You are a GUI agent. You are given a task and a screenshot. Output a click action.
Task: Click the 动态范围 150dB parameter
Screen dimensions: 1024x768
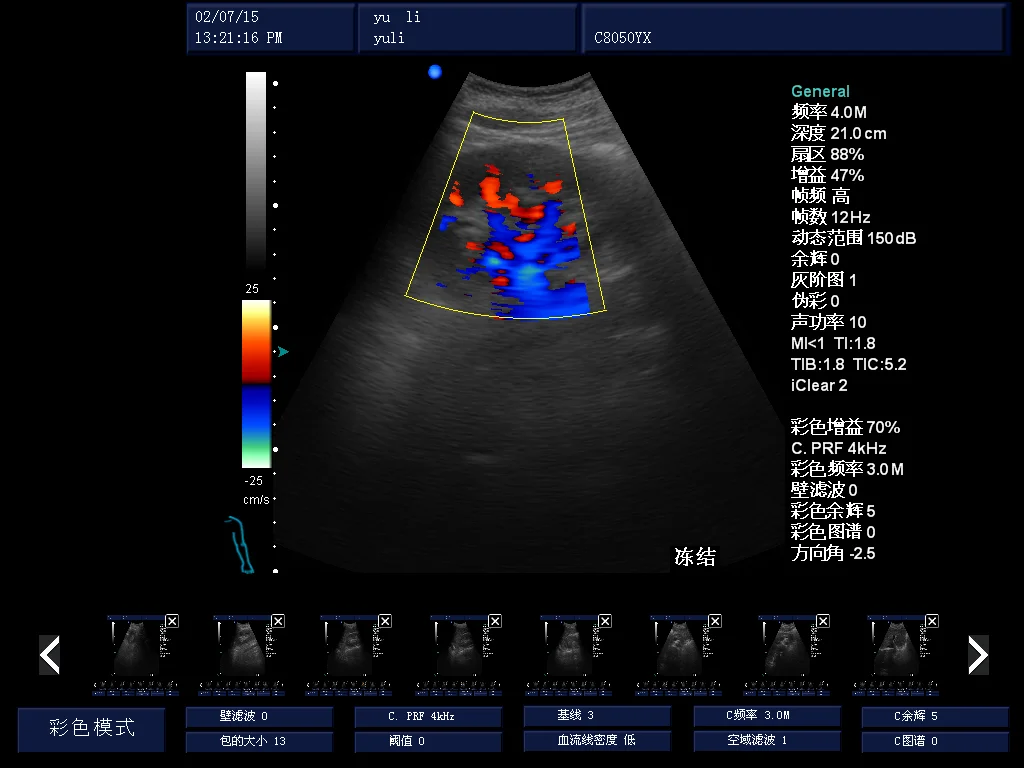tap(854, 238)
